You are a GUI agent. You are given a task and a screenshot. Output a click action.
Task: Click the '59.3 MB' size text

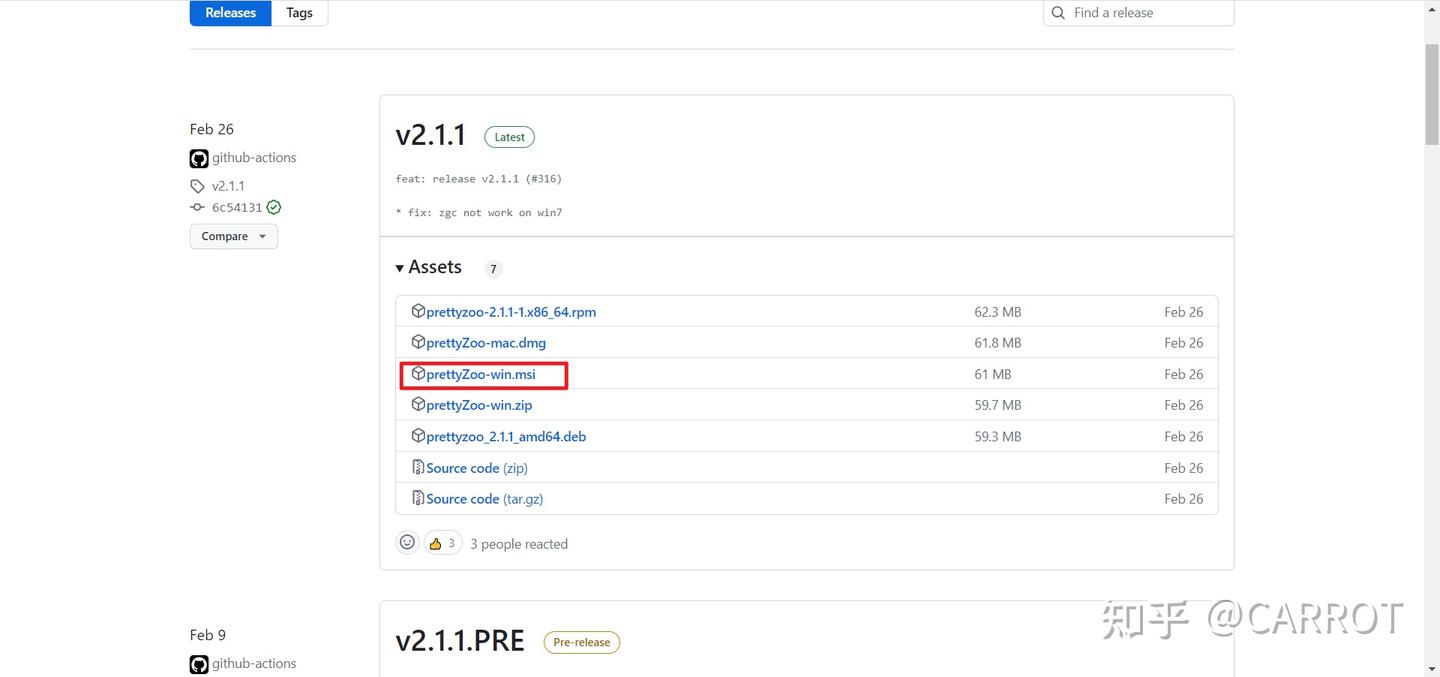[x=998, y=436]
